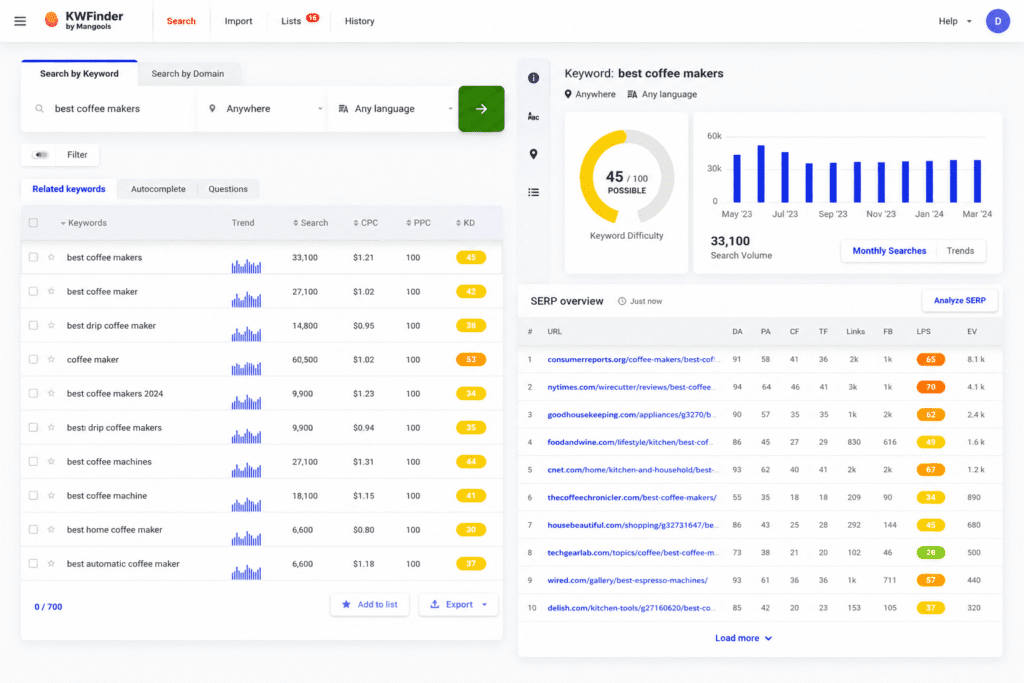Open the hamburger menu
The image size is (1024, 683).
[x=20, y=21]
